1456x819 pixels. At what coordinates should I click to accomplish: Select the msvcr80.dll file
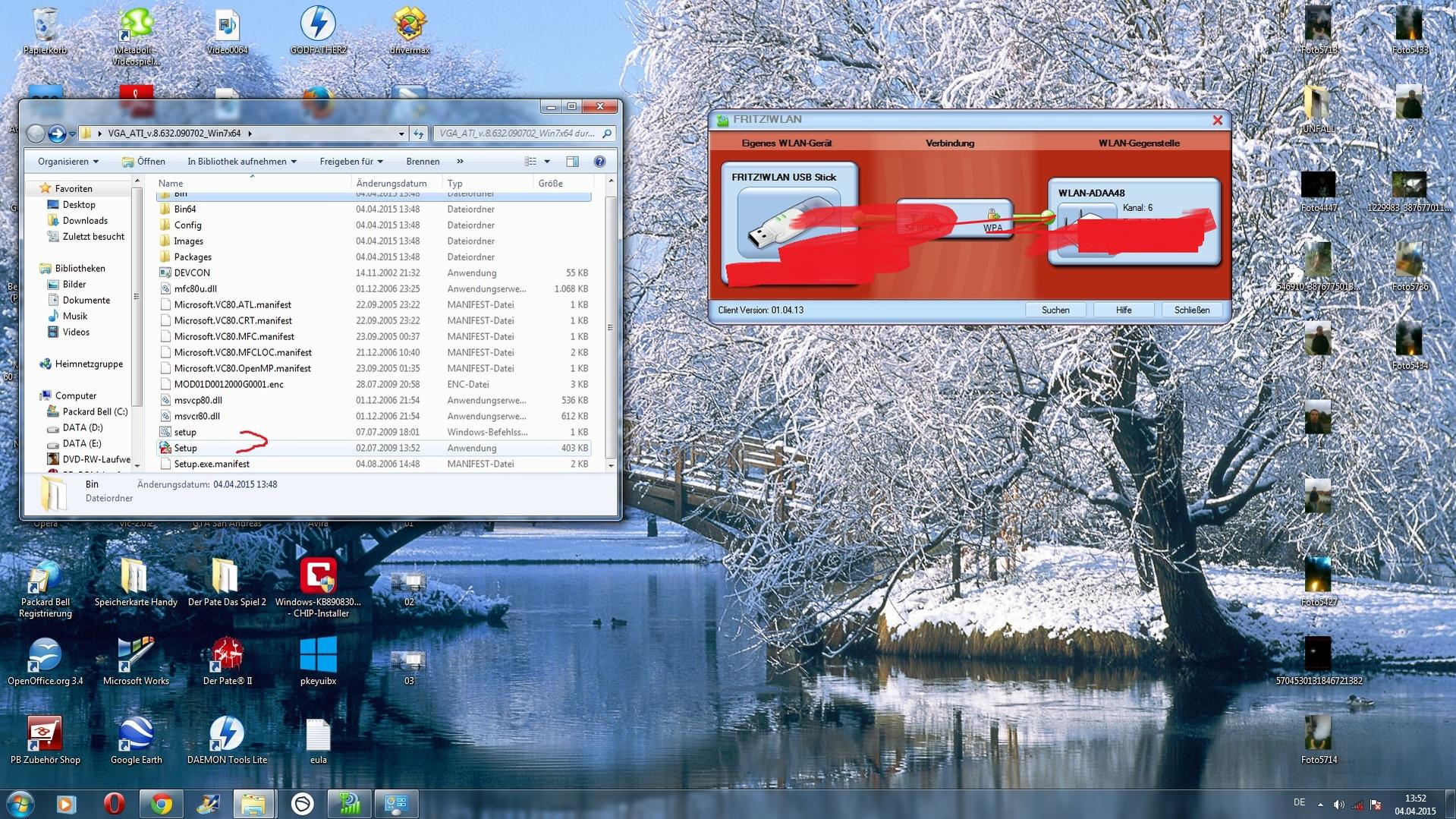pyautogui.click(x=373, y=417)
